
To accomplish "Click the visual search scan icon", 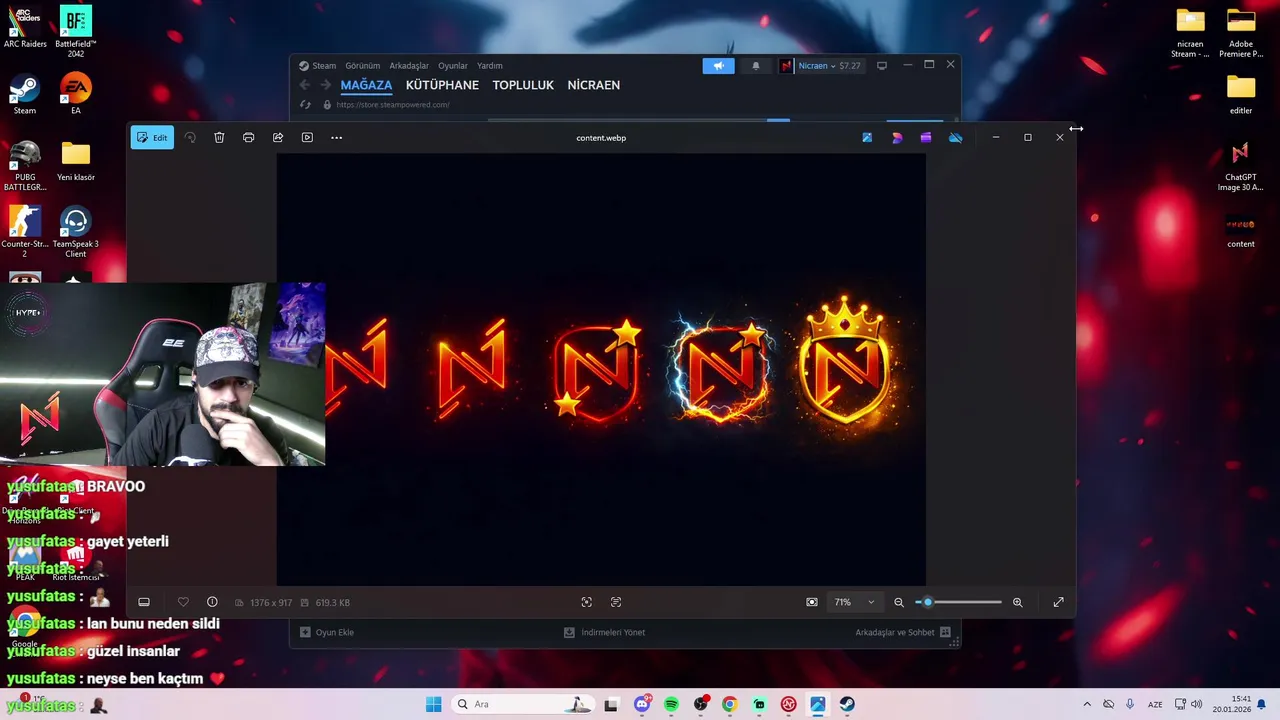I will [x=587, y=602].
